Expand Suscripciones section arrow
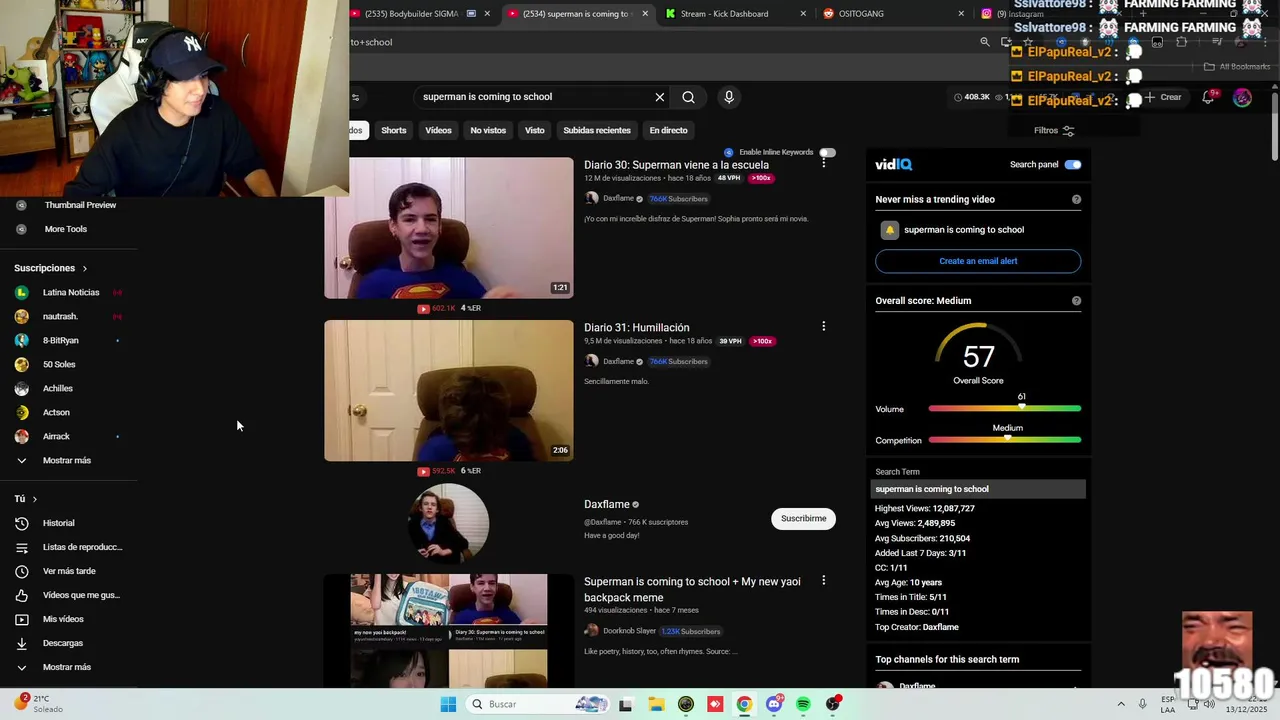 pyautogui.click(x=85, y=268)
